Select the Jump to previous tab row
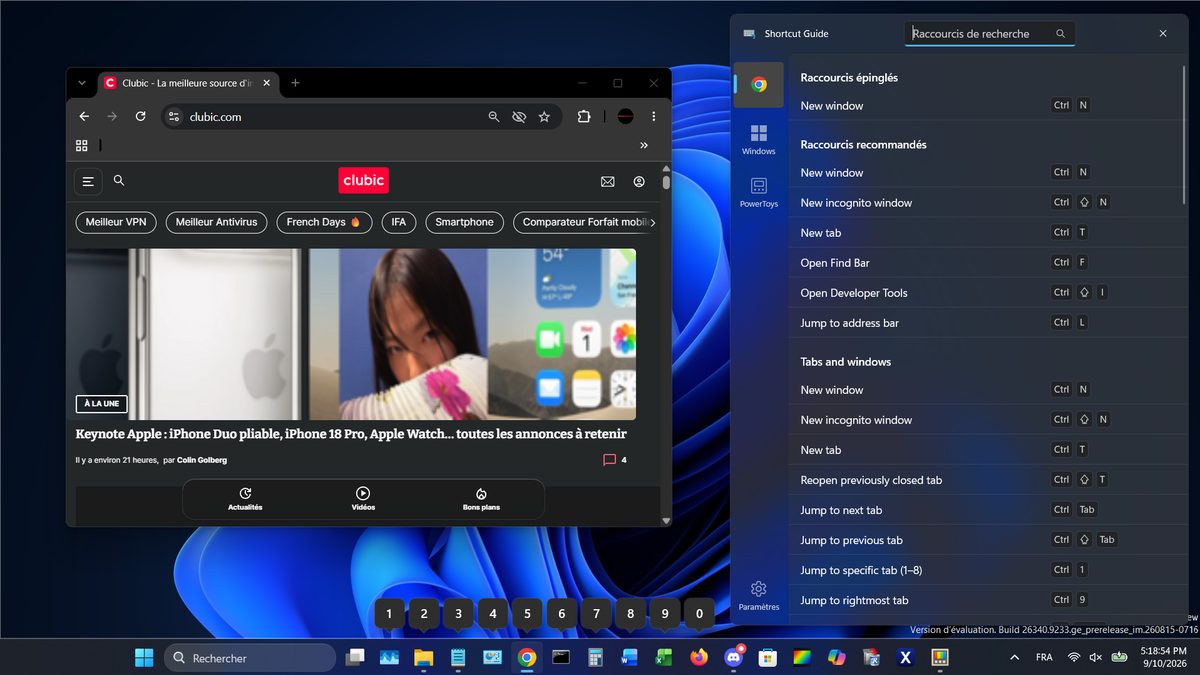Viewport: 1200px width, 675px height. point(988,540)
